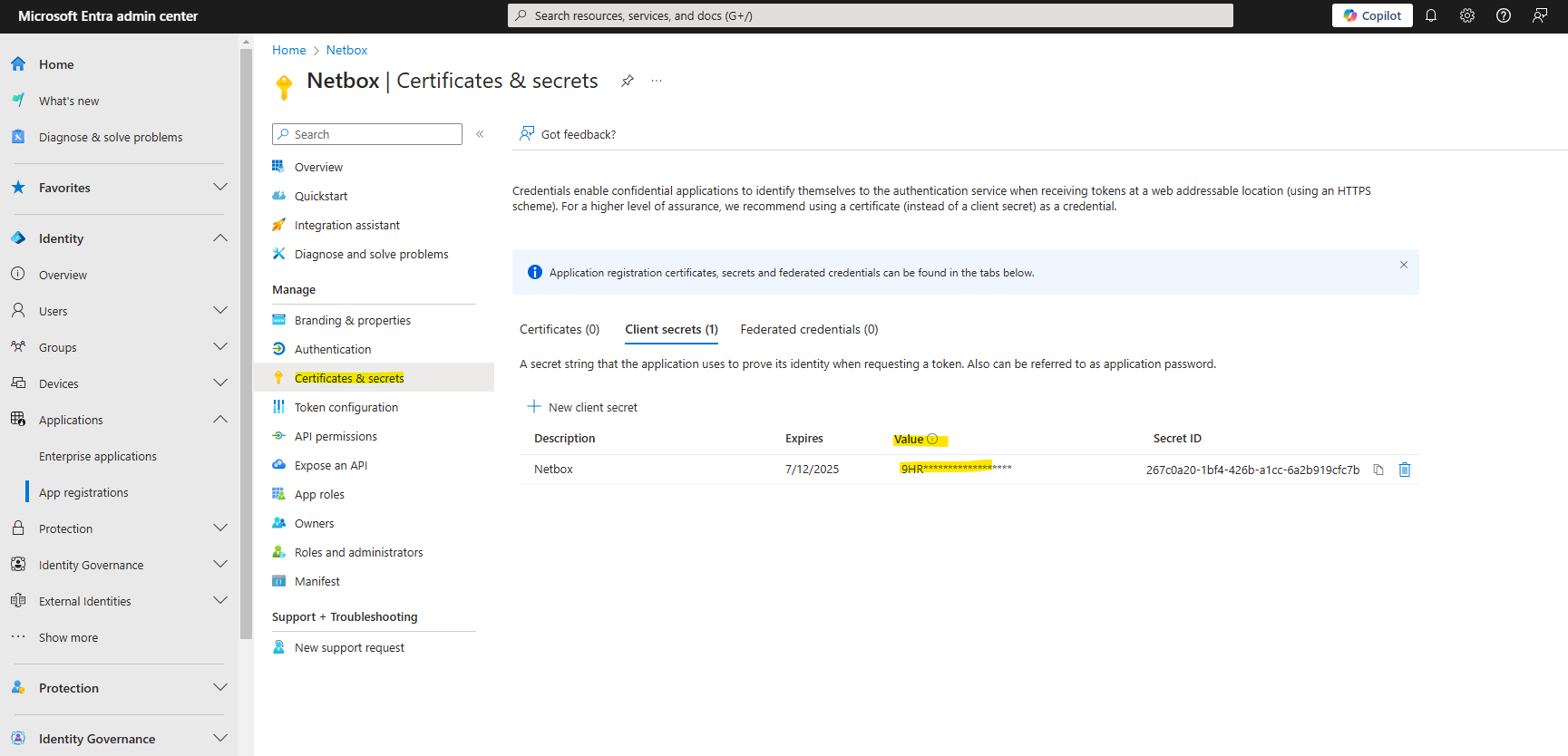This screenshot has height=756, width=1568.
Task: Switch to the Certificates (0) tab
Action: 560,329
